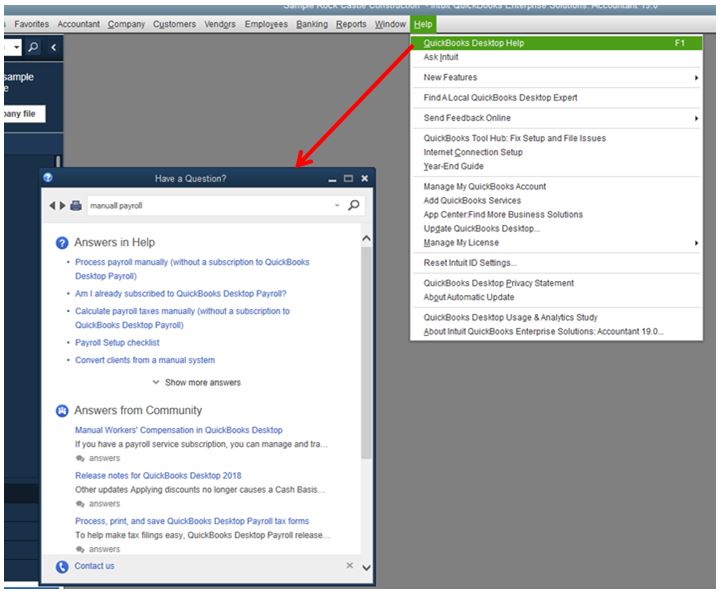721x597 pixels.
Task: Select QuickBooks Desktop Help menu entry
Action: 556,43
